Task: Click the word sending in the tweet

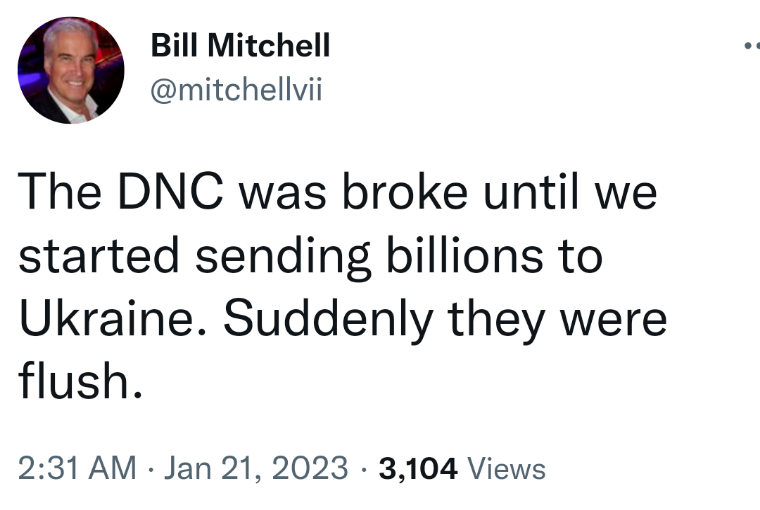Action: point(283,258)
